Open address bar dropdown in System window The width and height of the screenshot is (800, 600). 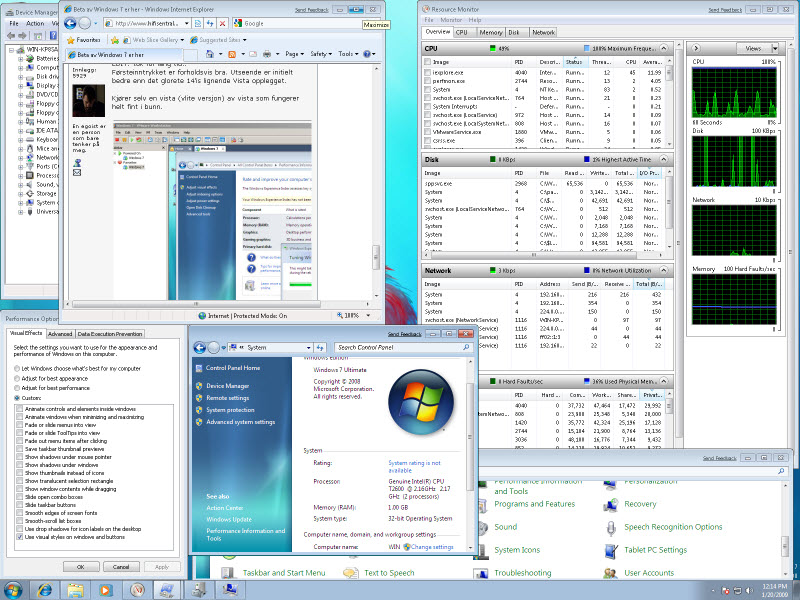point(308,347)
